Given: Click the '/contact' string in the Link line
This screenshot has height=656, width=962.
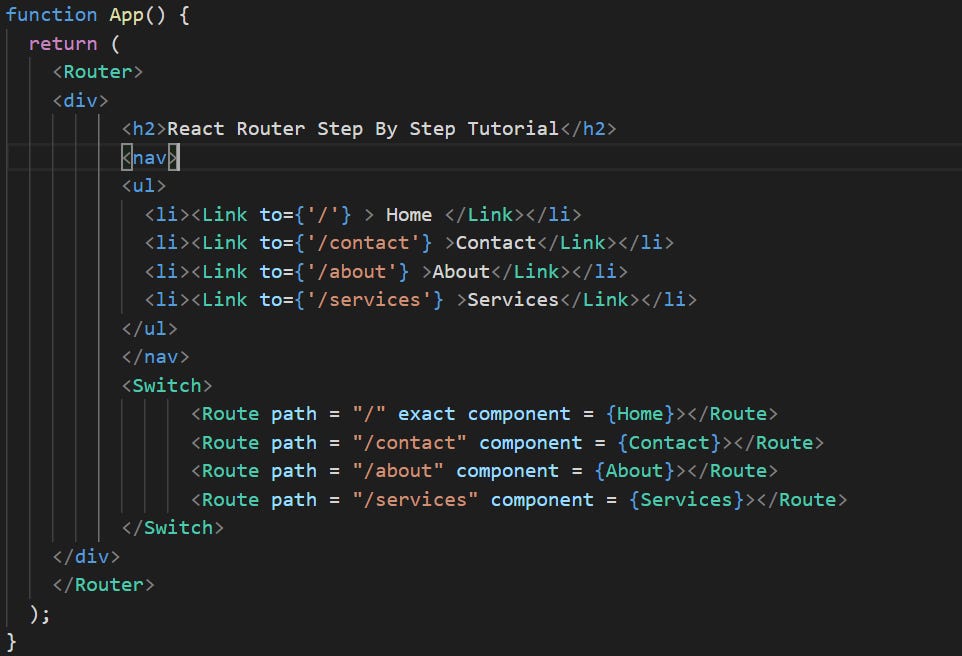Looking at the screenshot, I should coord(363,243).
